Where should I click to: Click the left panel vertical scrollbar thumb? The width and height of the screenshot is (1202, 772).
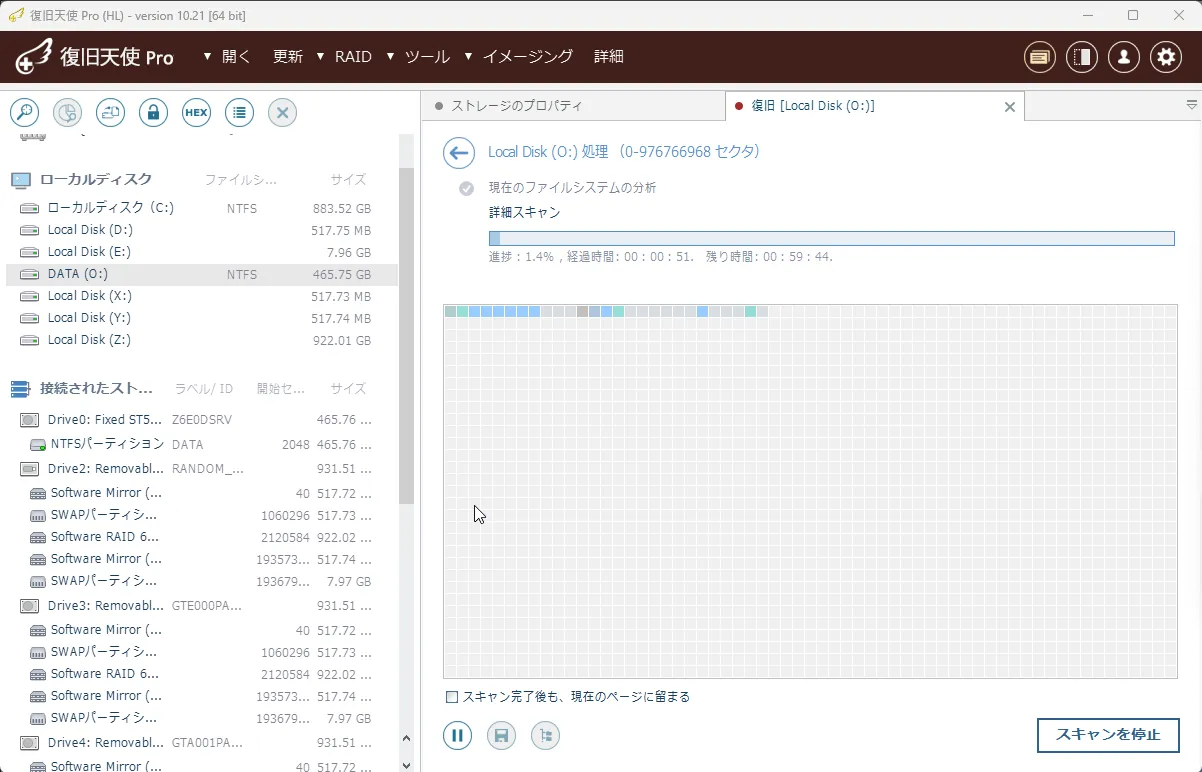point(406,335)
